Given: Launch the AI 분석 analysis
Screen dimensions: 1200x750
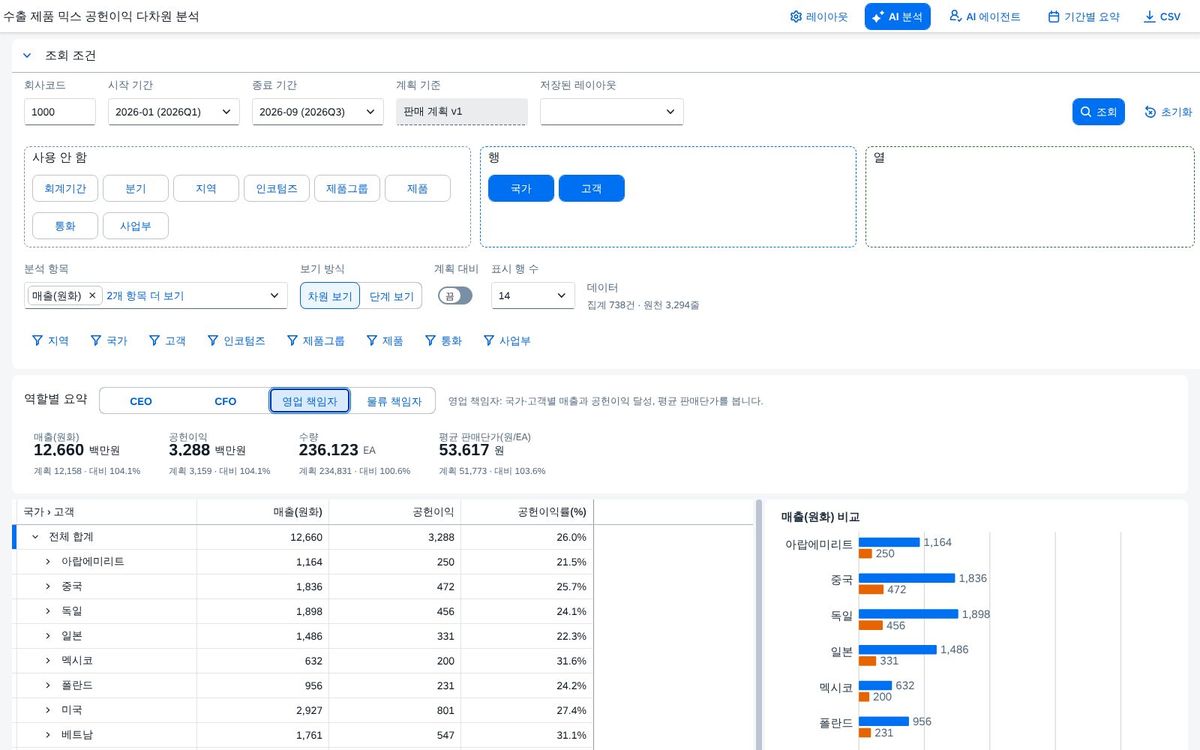Looking at the screenshot, I should [x=897, y=17].
